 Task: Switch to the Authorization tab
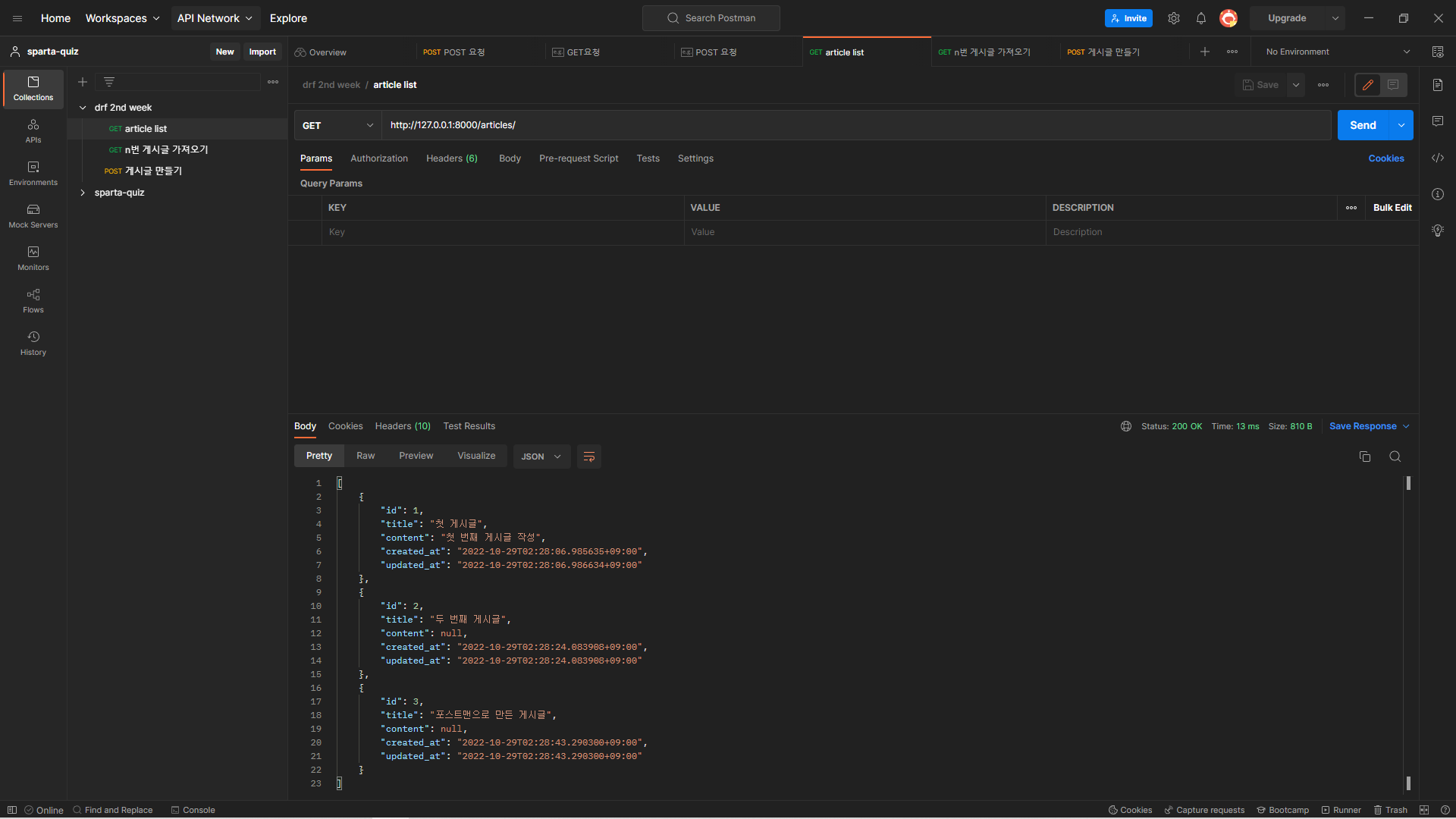pos(379,158)
